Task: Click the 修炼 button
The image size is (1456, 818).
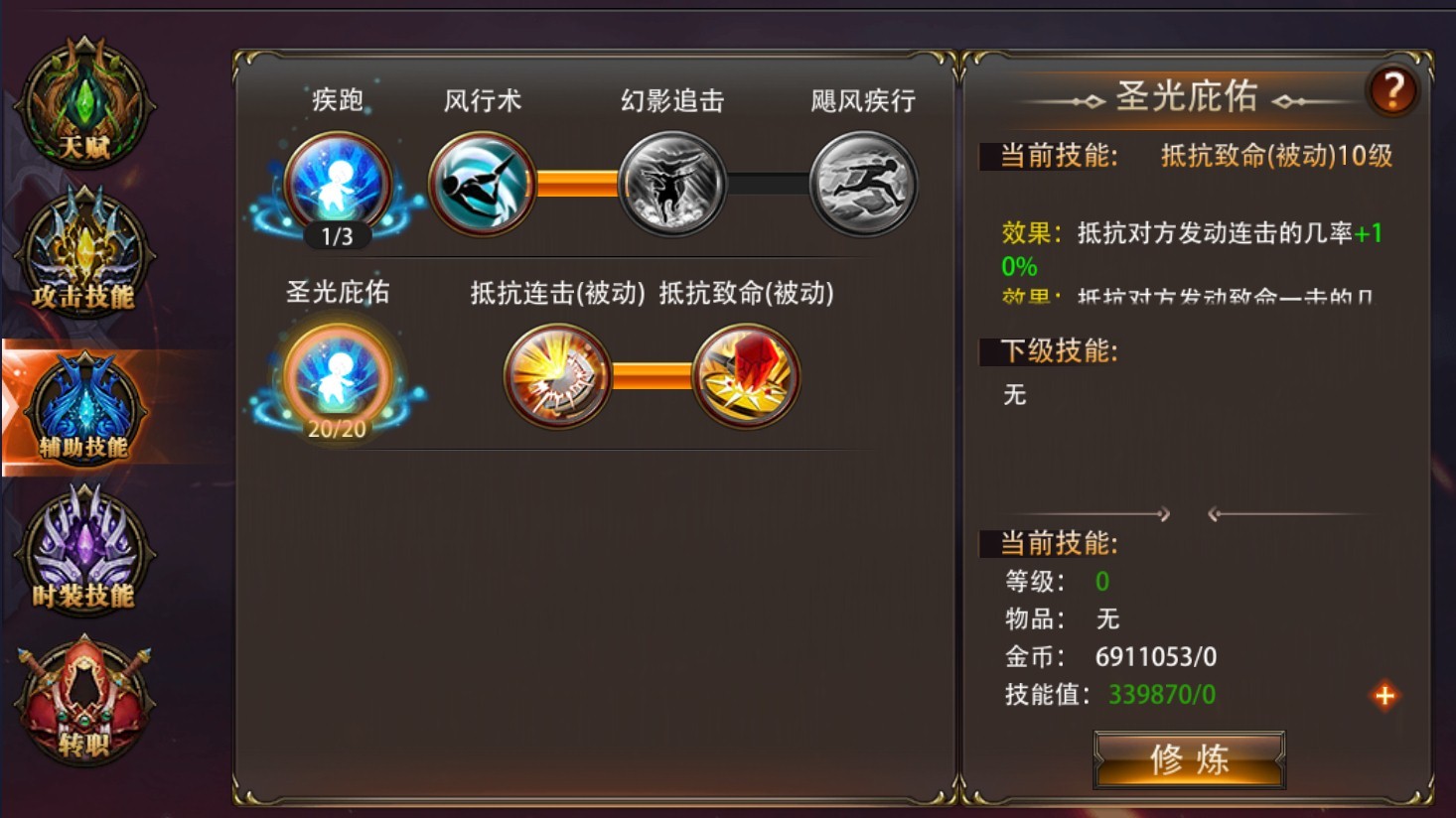Action: tap(1190, 759)
